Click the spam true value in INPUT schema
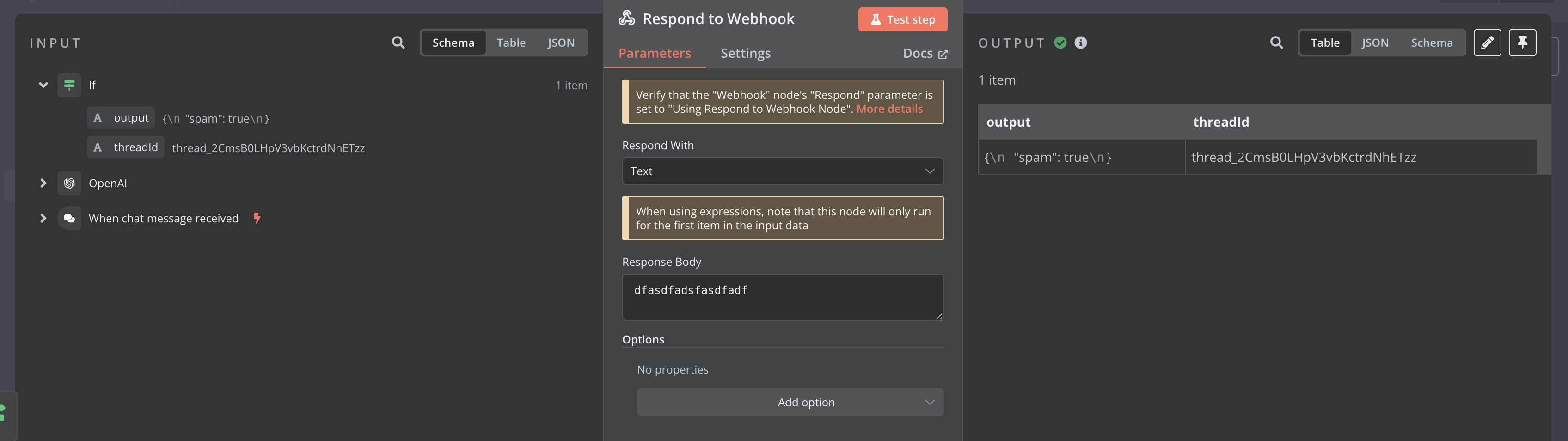1568x441 pixels. [215, 119]
